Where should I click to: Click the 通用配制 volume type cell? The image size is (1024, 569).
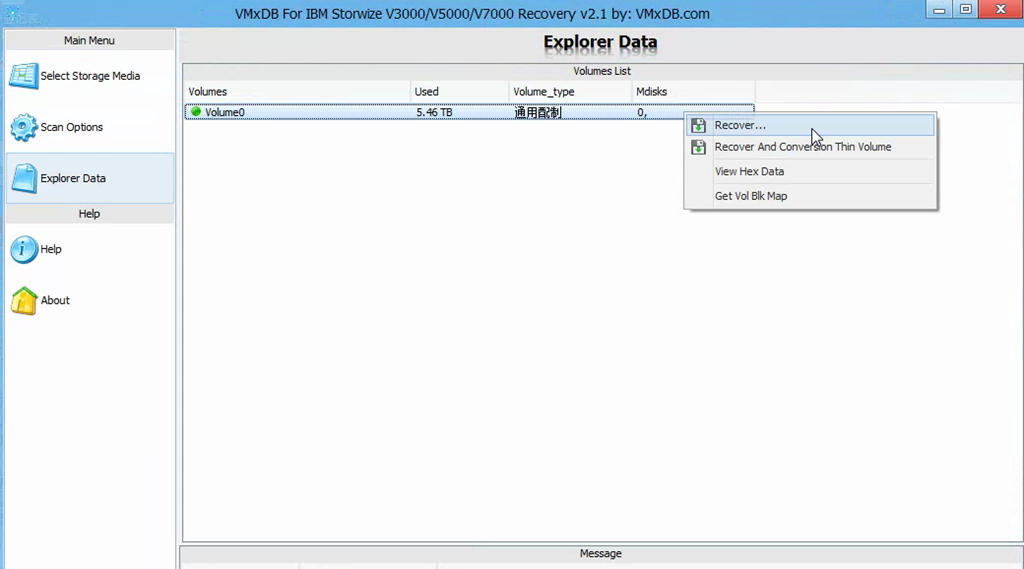537,112
